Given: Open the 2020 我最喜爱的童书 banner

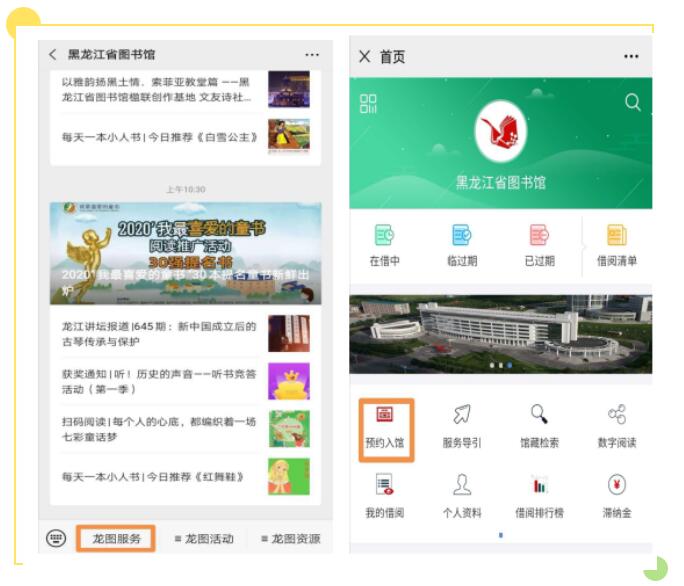Looking at the screenshot, I should 185,253.
